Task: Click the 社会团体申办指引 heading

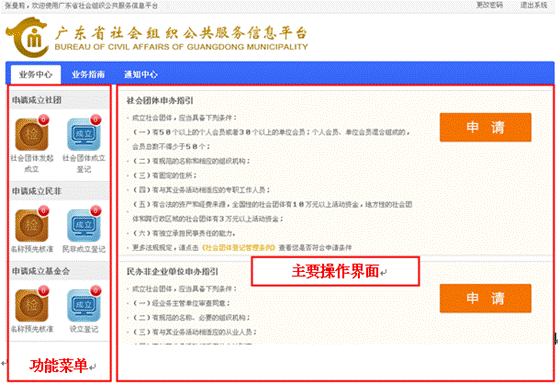Action: 160,101
